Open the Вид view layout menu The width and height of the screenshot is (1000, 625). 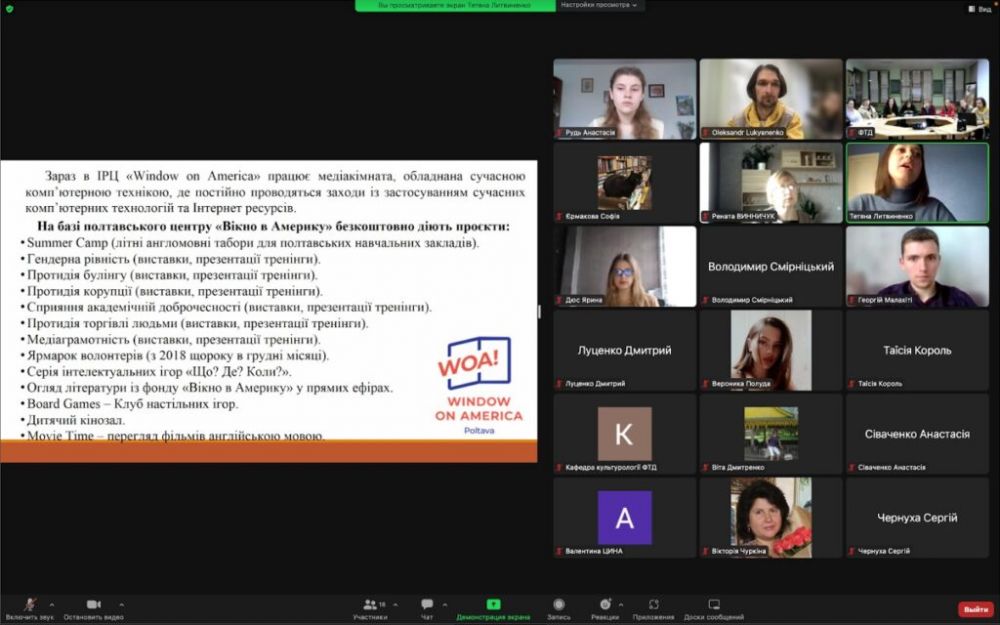point(978,8)
